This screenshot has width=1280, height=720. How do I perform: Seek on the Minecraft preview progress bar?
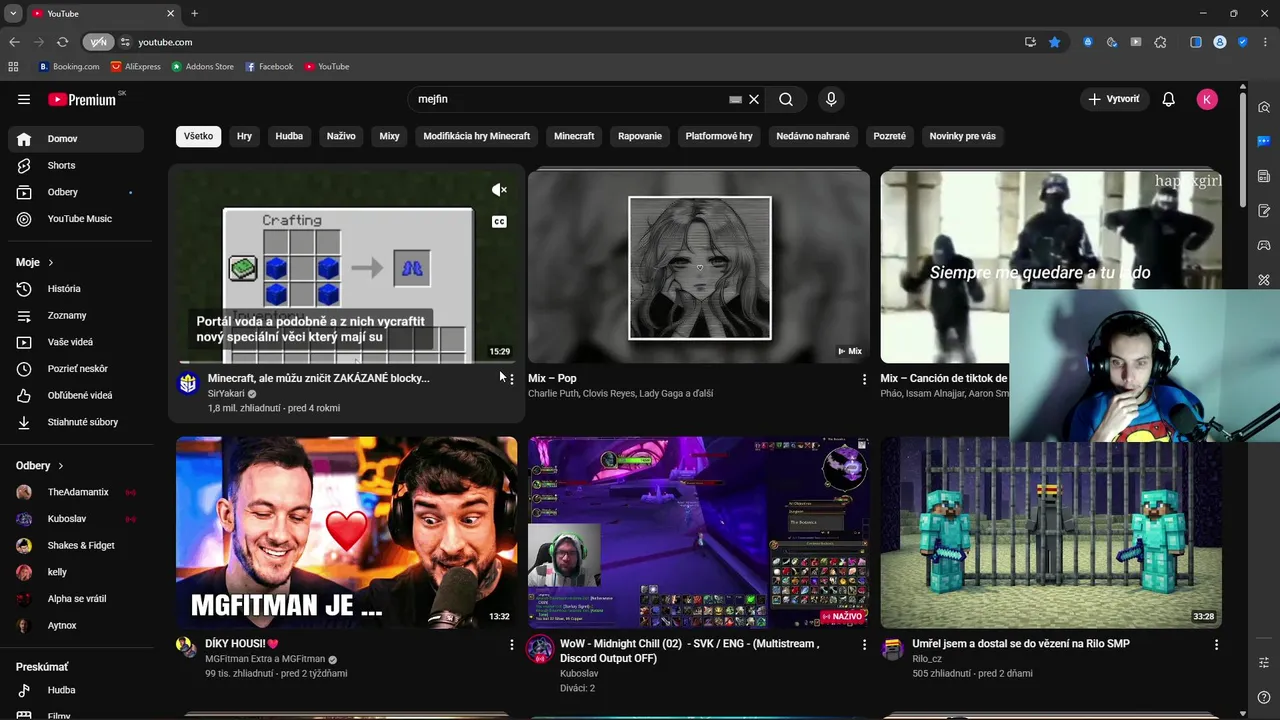pos(347,361)
